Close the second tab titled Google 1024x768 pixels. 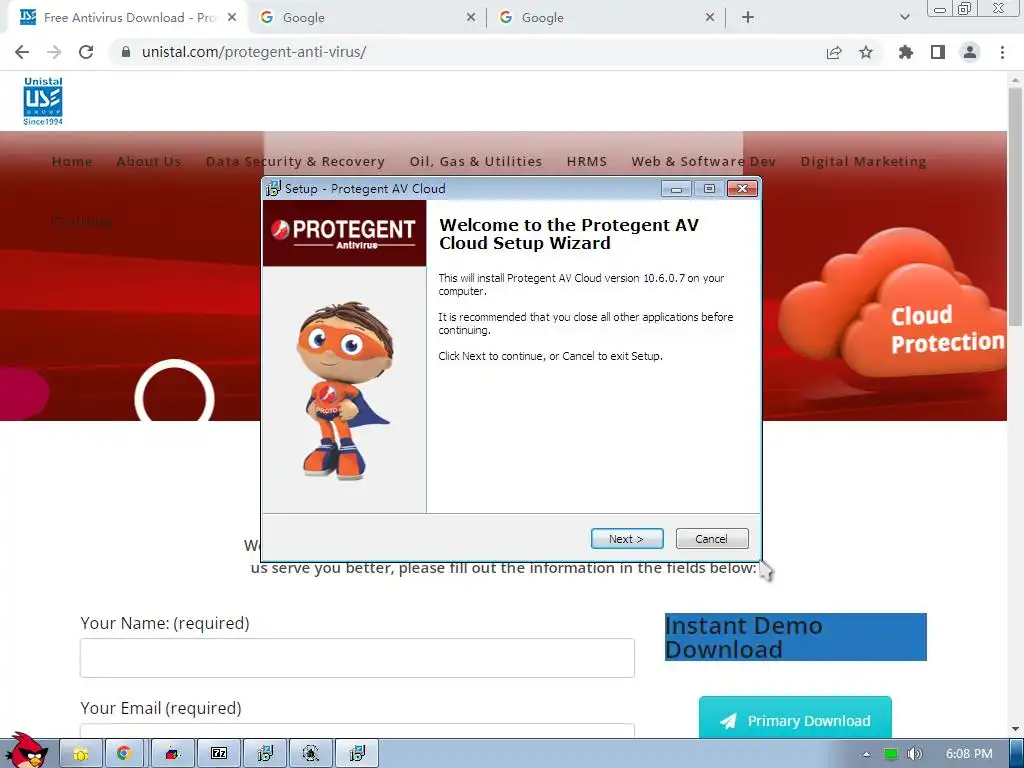[471, 18]
